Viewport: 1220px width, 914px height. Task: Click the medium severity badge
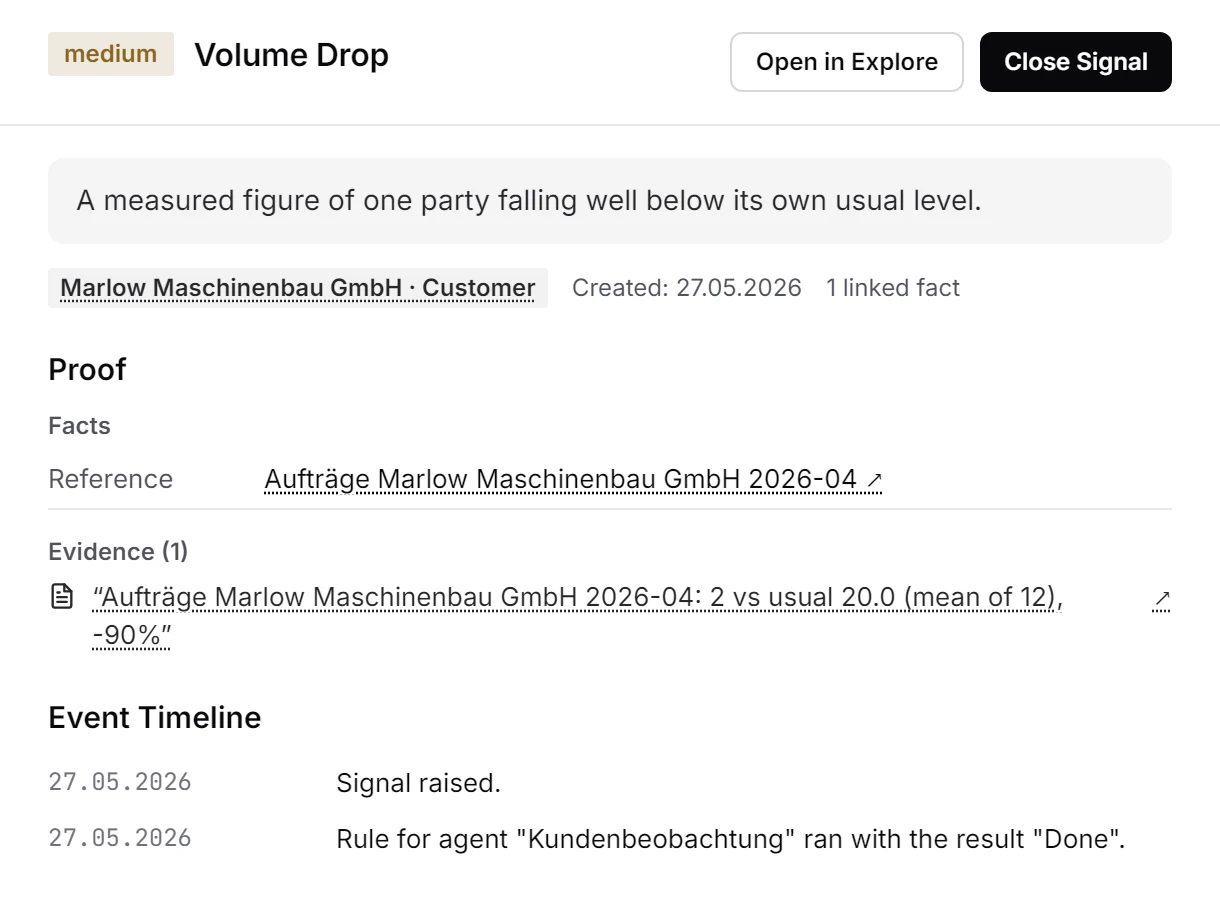click(111, 54)
